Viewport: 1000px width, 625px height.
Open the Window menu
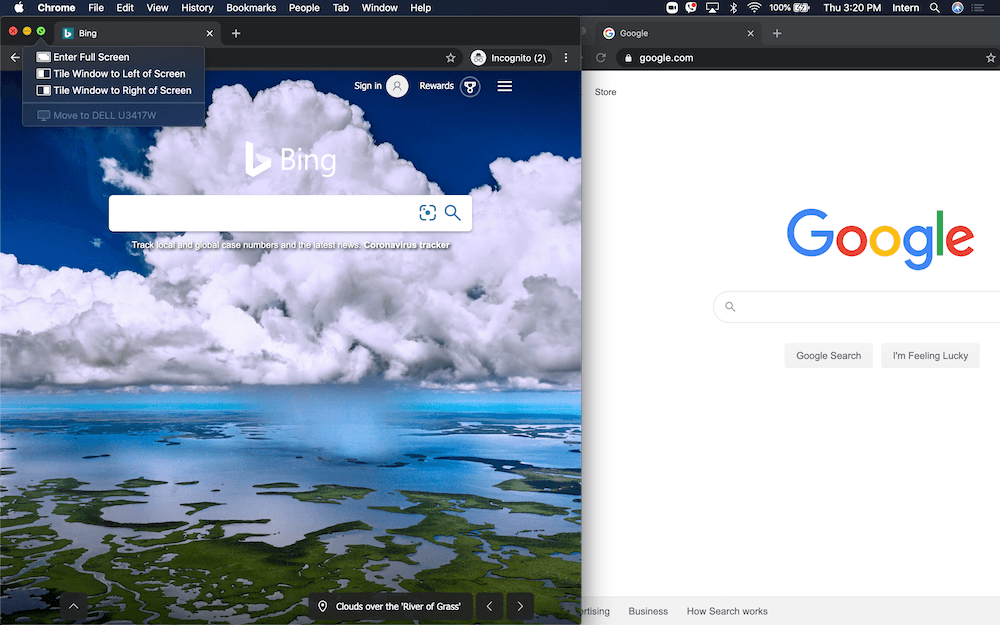379,8
